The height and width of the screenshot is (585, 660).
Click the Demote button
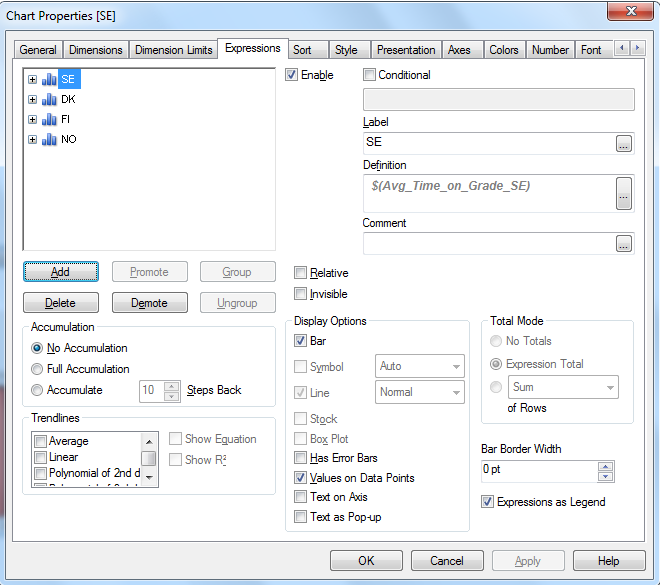click(149, 303)
